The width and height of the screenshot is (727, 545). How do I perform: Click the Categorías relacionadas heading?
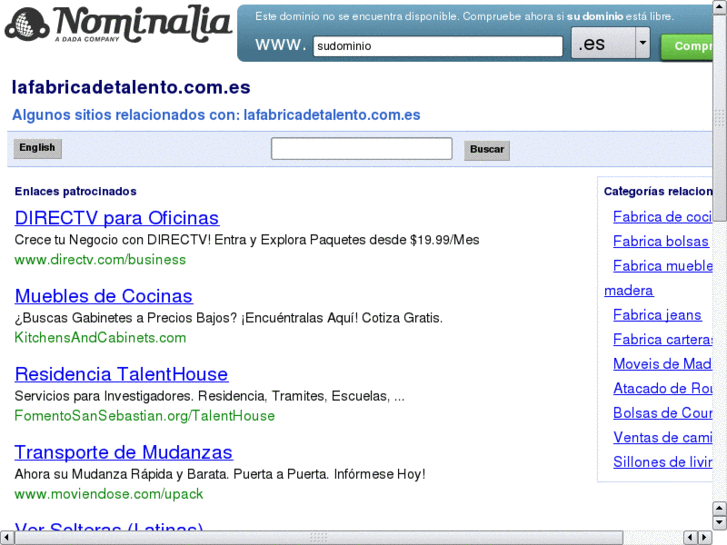coord(658,192)
